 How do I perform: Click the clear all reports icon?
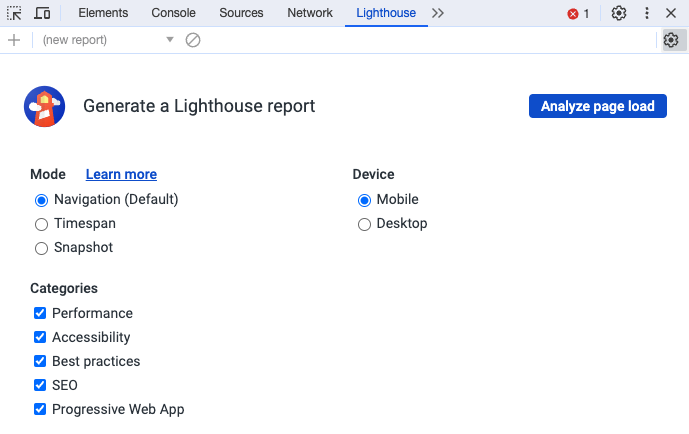193,40
